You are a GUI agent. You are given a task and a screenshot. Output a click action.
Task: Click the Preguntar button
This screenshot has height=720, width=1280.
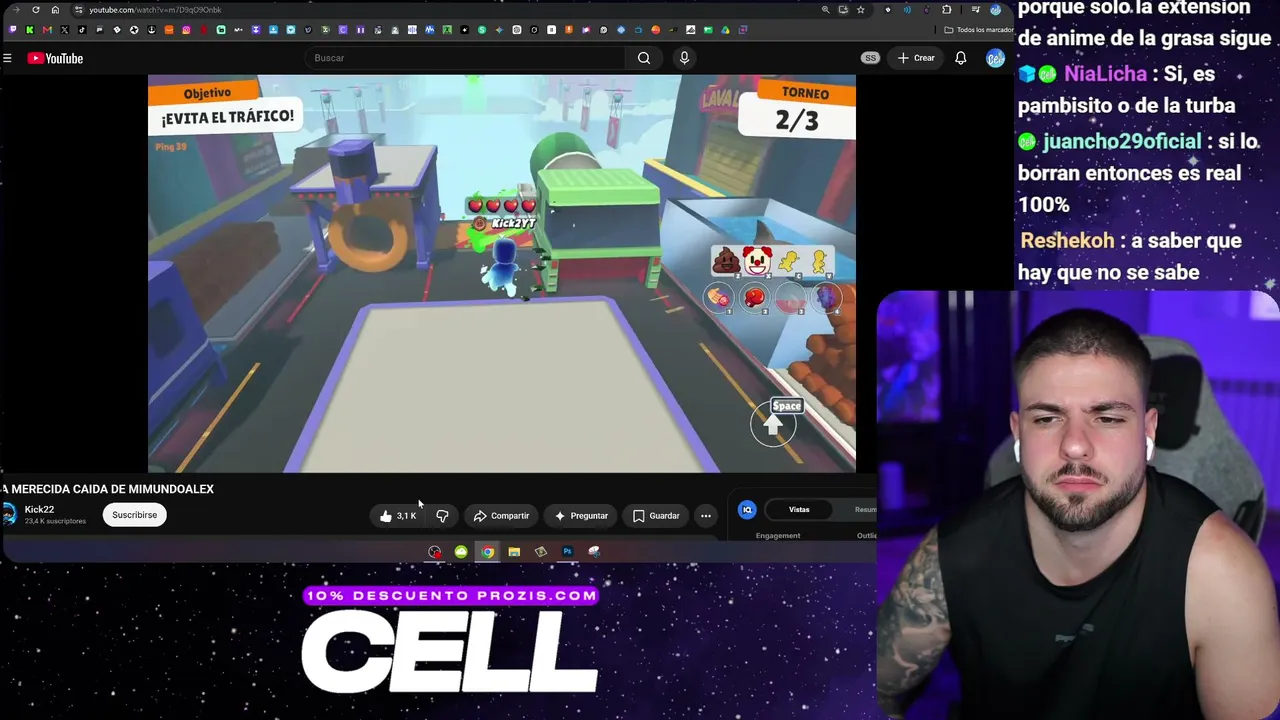click(581, 516)
